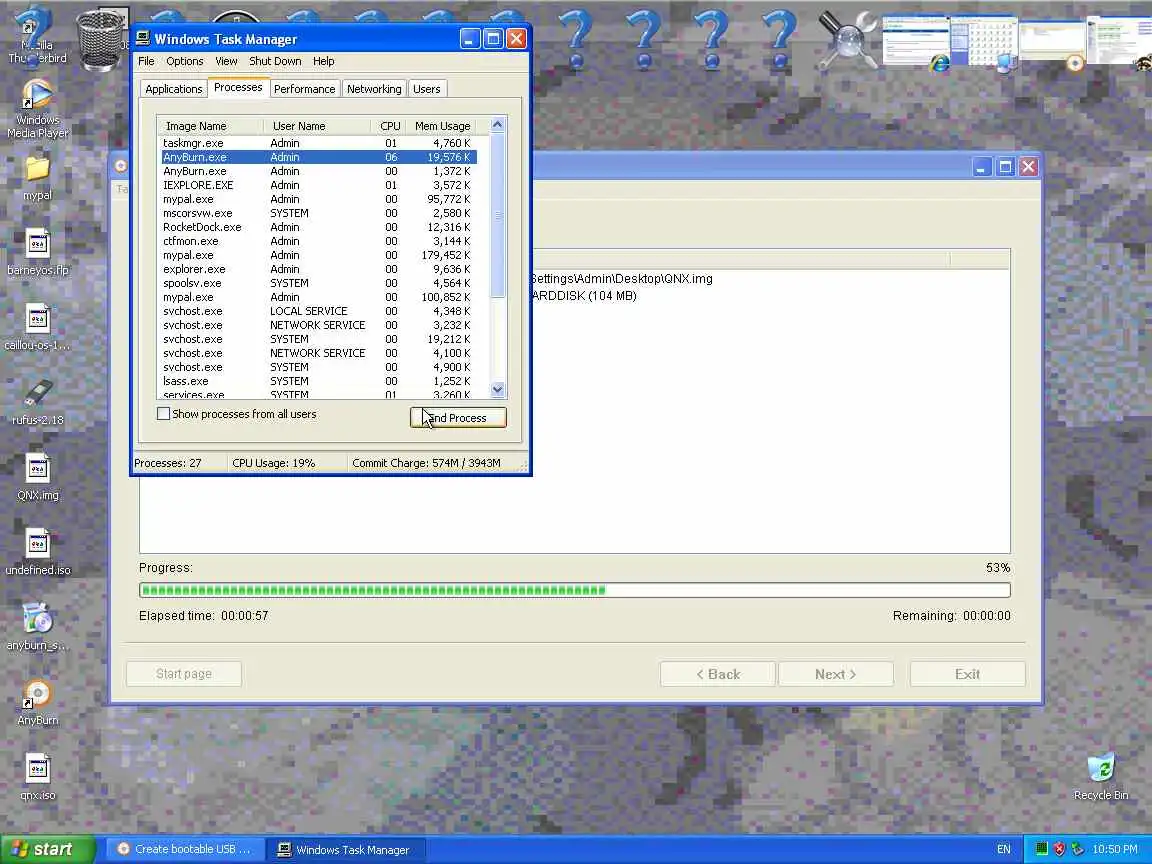Switch to the Users tab
The image size is (1152, 864).
(427, 89)
